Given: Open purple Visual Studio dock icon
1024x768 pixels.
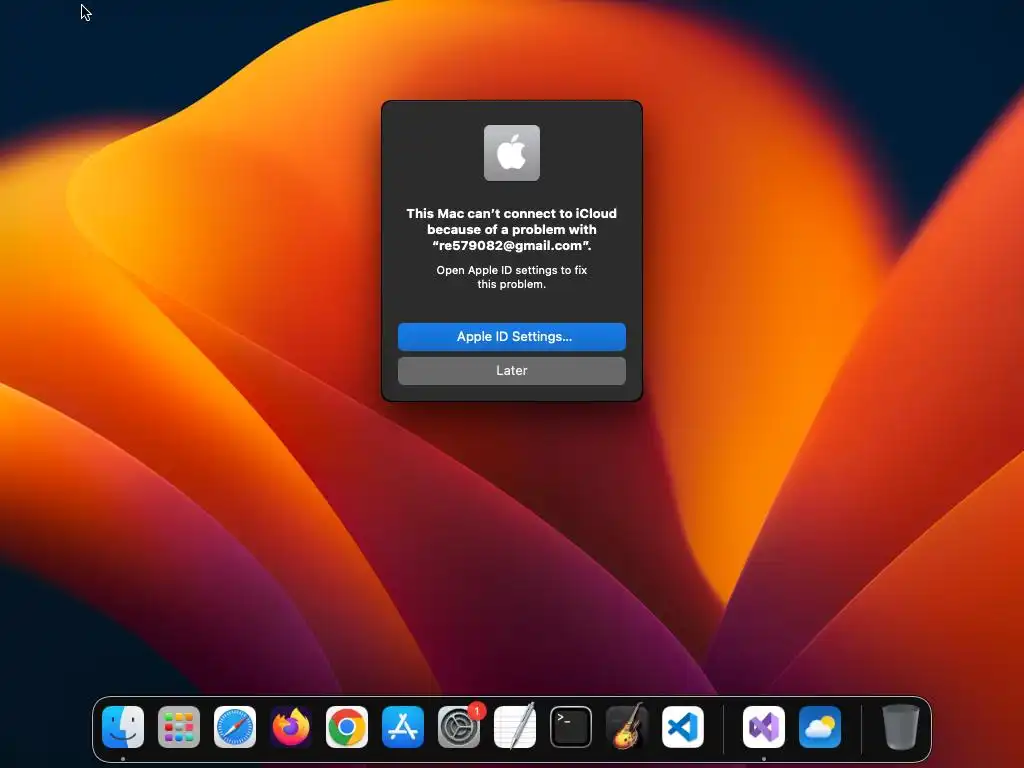Looking at the screenshot, I should point(764,726).
